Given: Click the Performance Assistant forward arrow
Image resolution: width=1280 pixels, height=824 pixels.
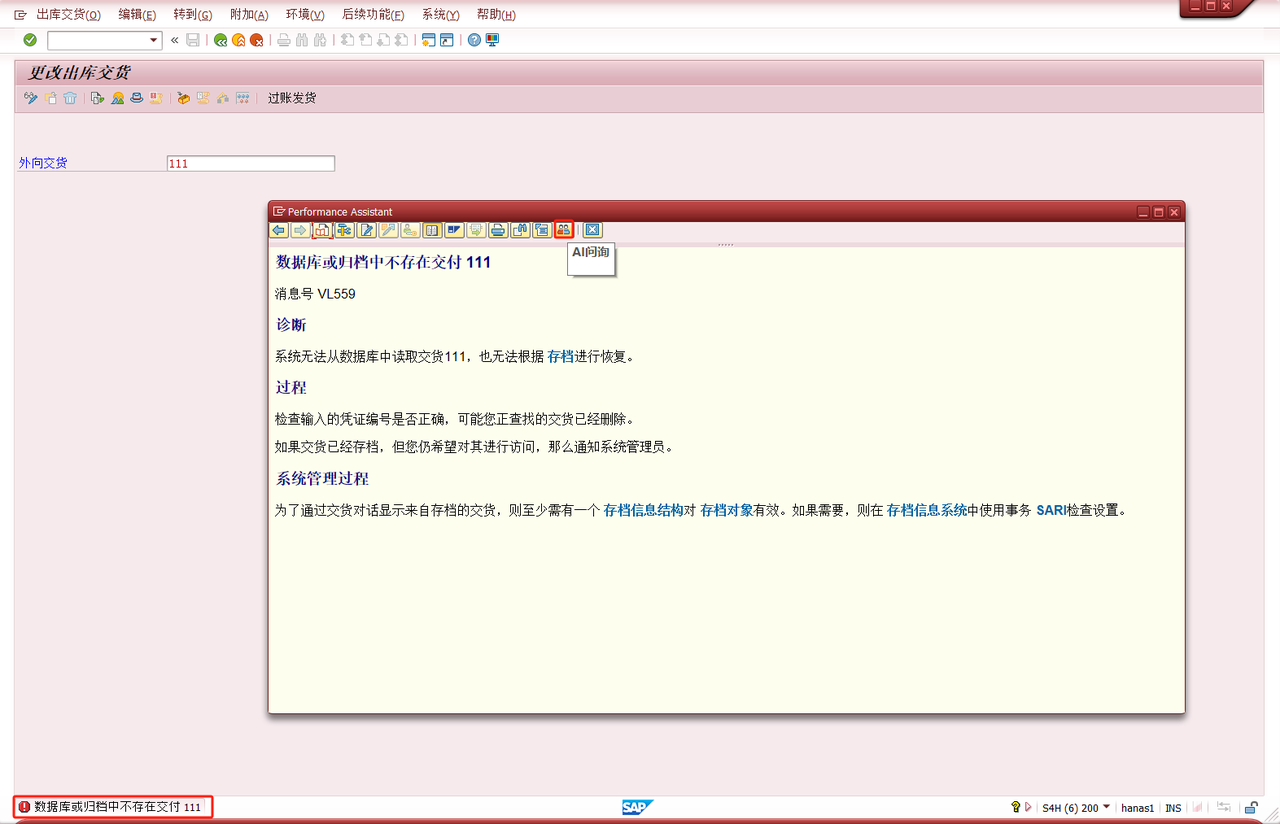Looking at the screenshot, I should (300, 230).
